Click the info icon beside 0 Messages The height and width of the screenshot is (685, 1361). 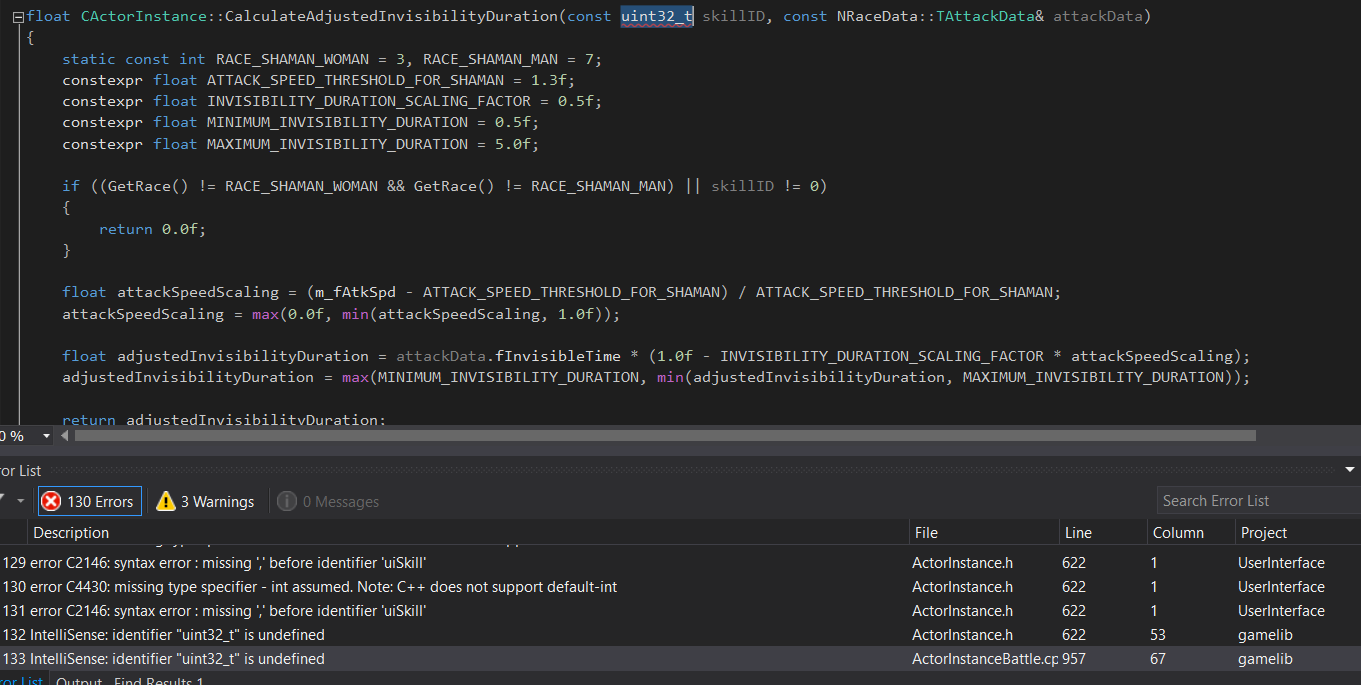pyautogui.click(x=287, y=501)
